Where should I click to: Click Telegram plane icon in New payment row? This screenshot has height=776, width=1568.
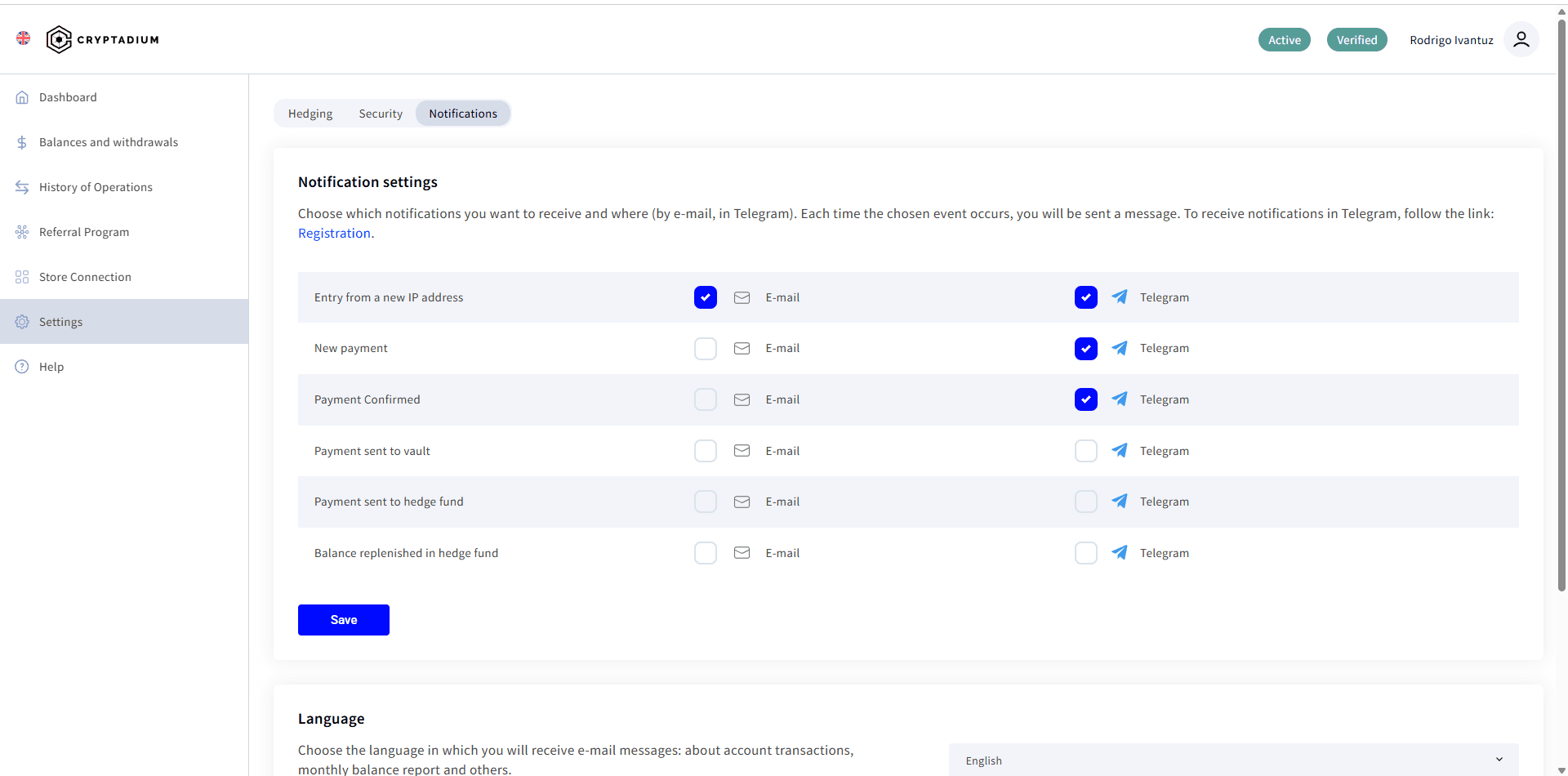pos(1120,348)
